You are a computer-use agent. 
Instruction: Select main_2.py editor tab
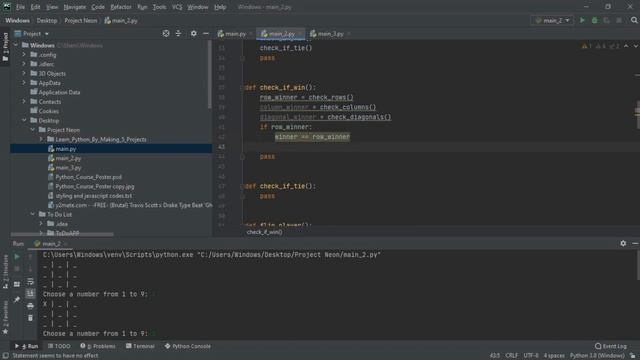pyautogui.click(x=281, y=34)
